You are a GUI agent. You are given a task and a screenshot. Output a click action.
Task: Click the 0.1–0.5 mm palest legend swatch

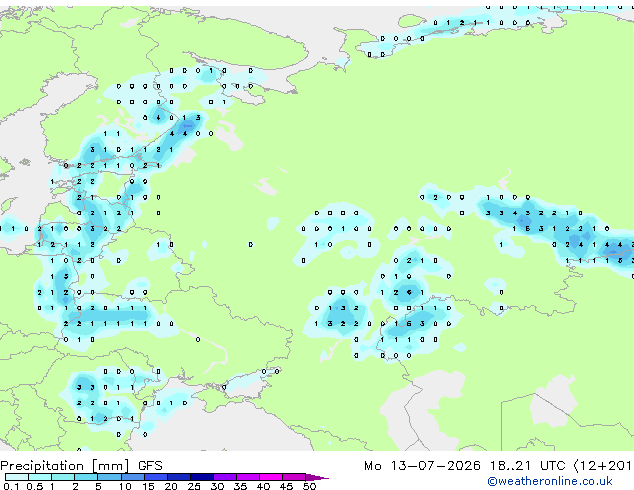point(17,477)
